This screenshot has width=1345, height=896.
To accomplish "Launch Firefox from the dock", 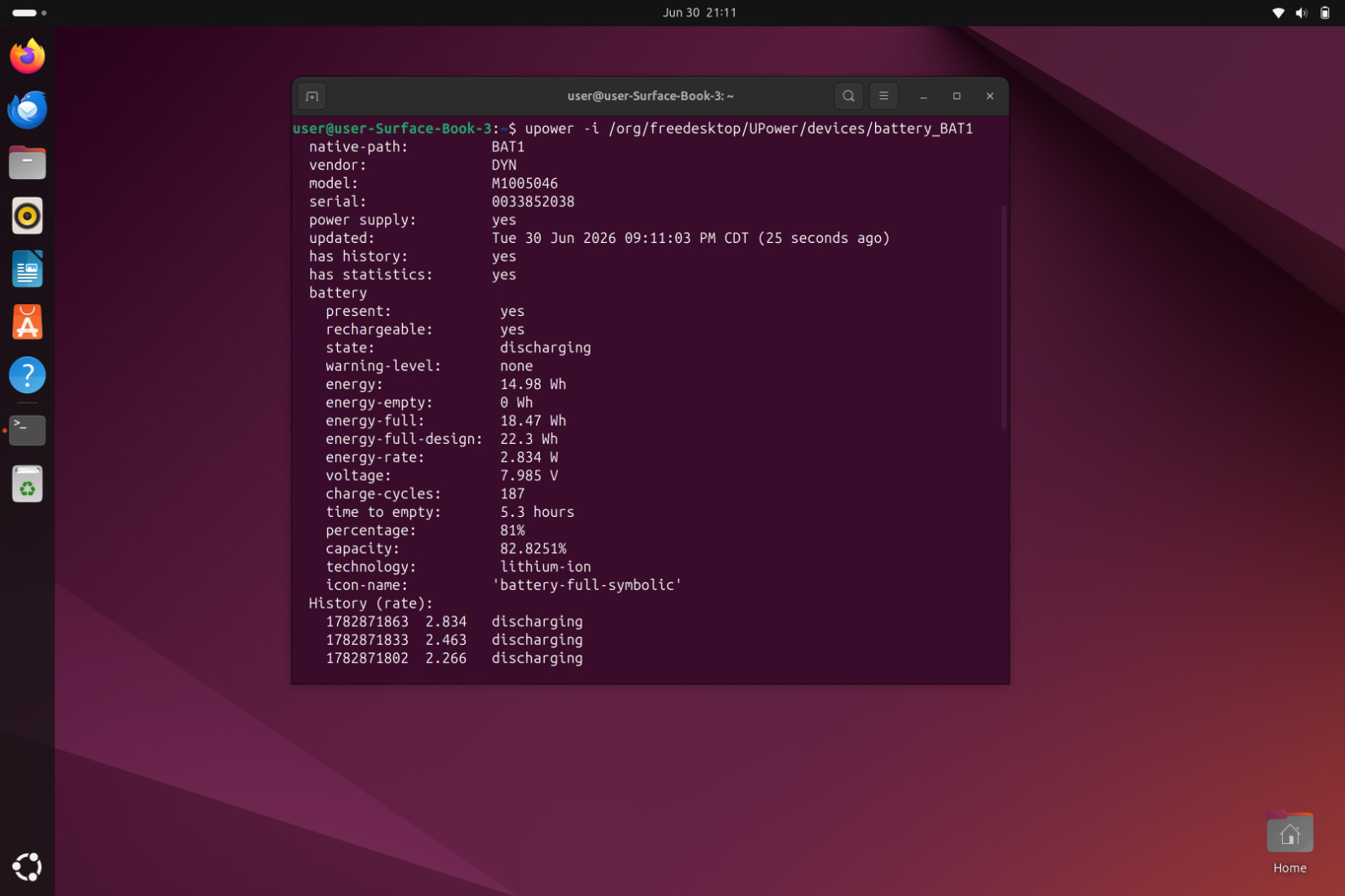I will click(x=28, y=56).
